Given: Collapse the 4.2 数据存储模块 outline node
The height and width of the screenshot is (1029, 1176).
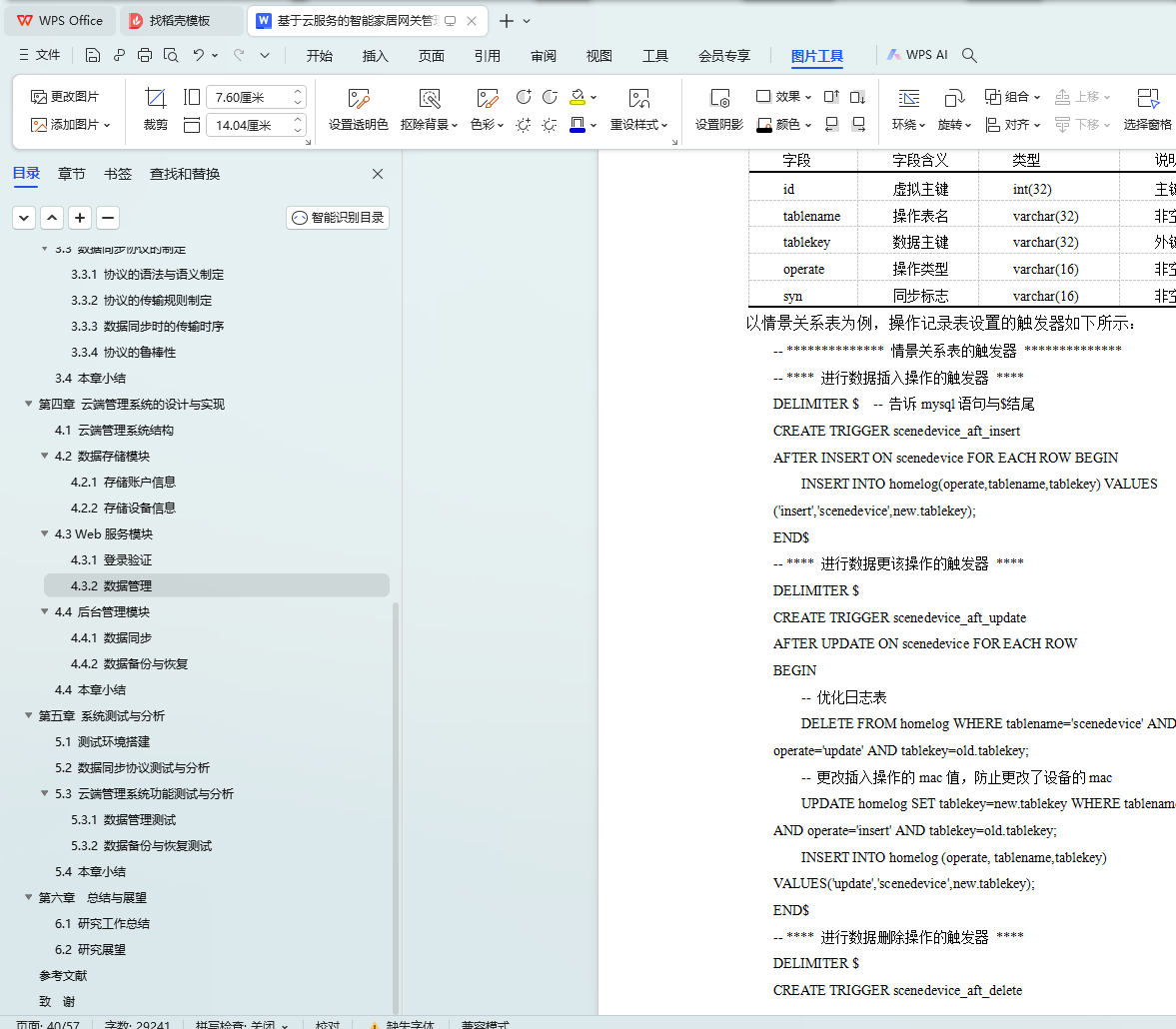Looking at the screenshot, I should [x=44, y=456].
